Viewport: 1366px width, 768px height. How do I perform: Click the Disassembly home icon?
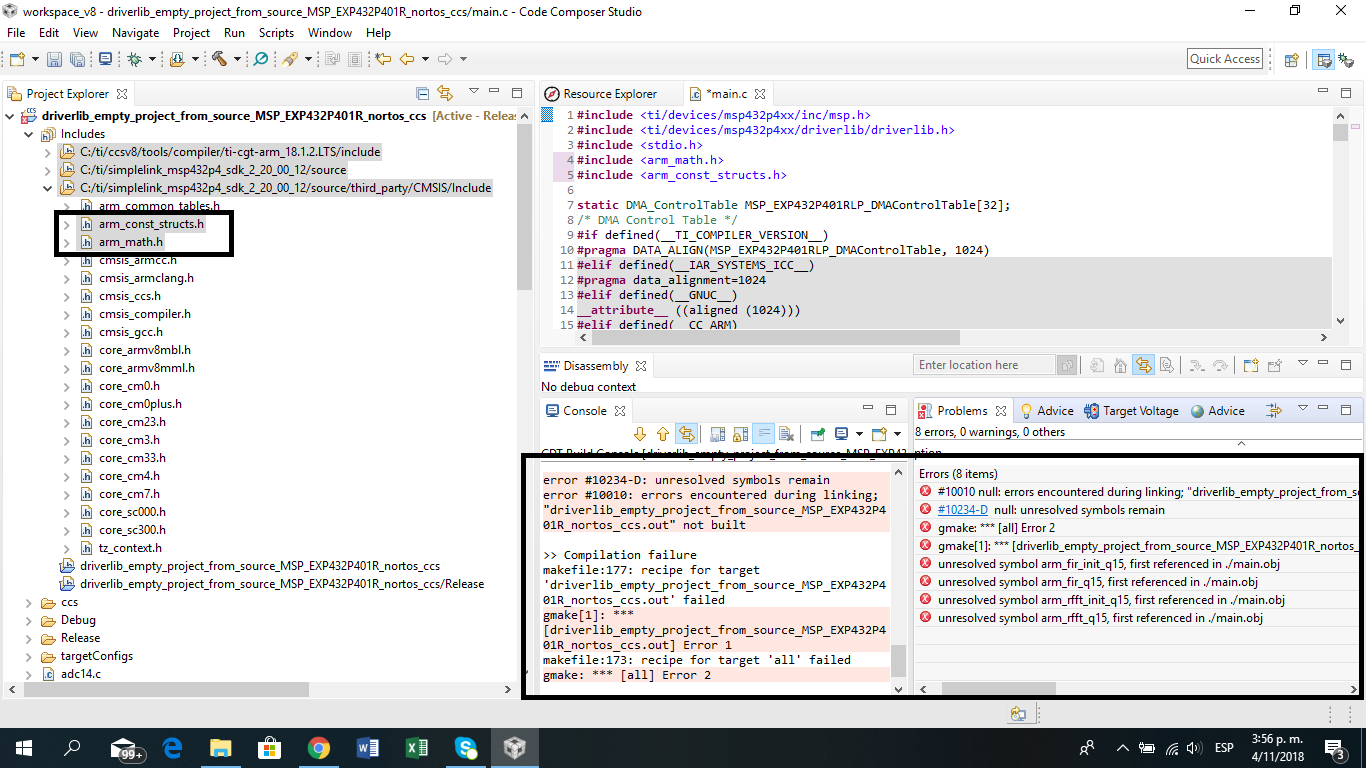pyautogui.click(x=1120, y=365)
